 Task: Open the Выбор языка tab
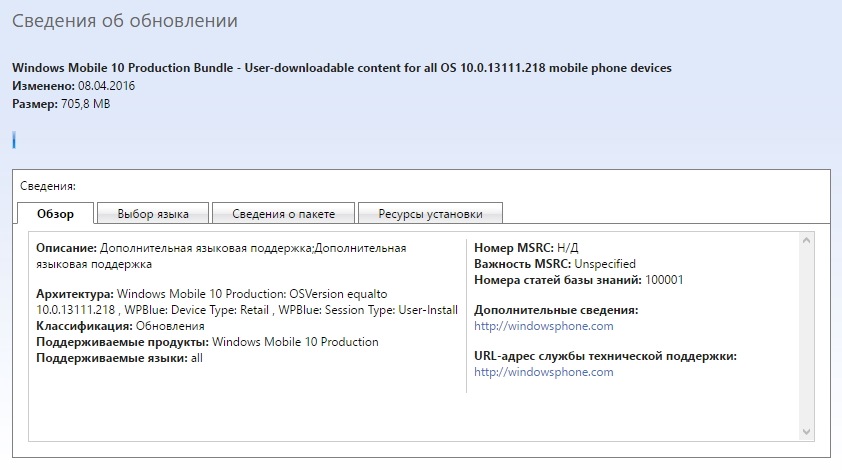[153, 214]
